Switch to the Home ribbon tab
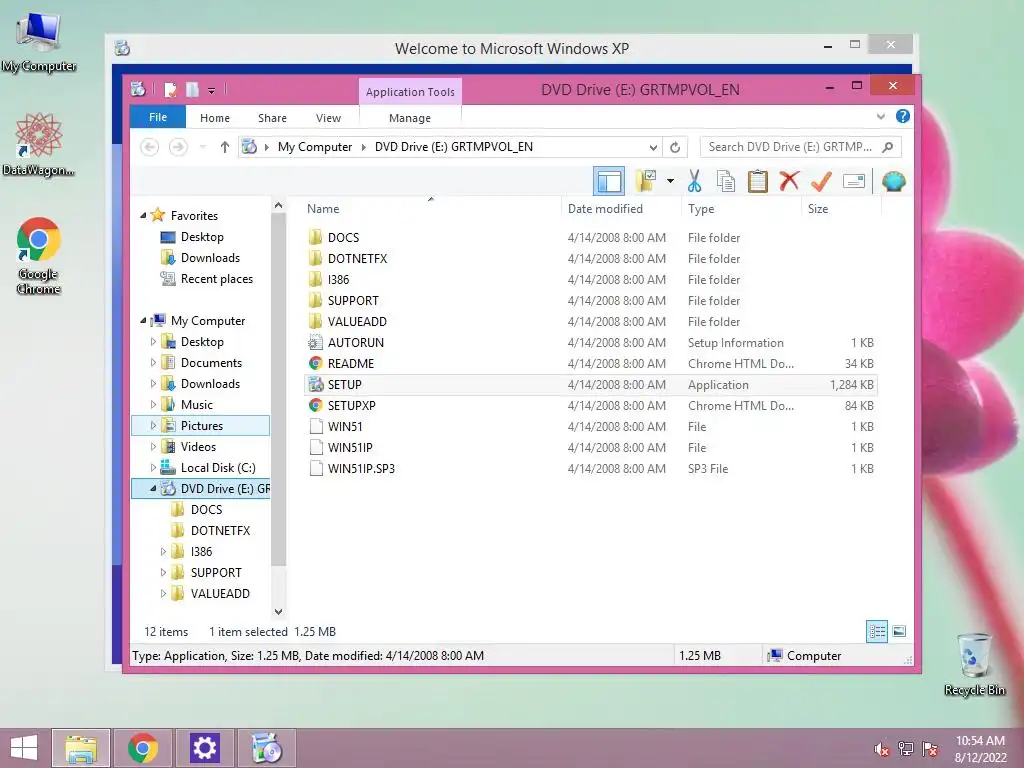Screen dimensions: 1024x768 click(x=215, y=118)
